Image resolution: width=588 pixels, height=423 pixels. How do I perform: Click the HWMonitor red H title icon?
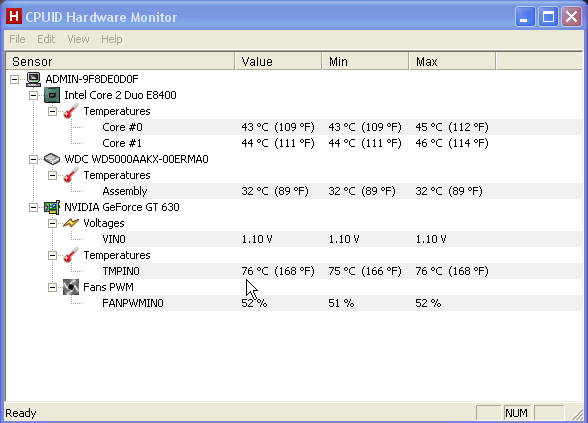pyautogui.click(x=14, y=16)
